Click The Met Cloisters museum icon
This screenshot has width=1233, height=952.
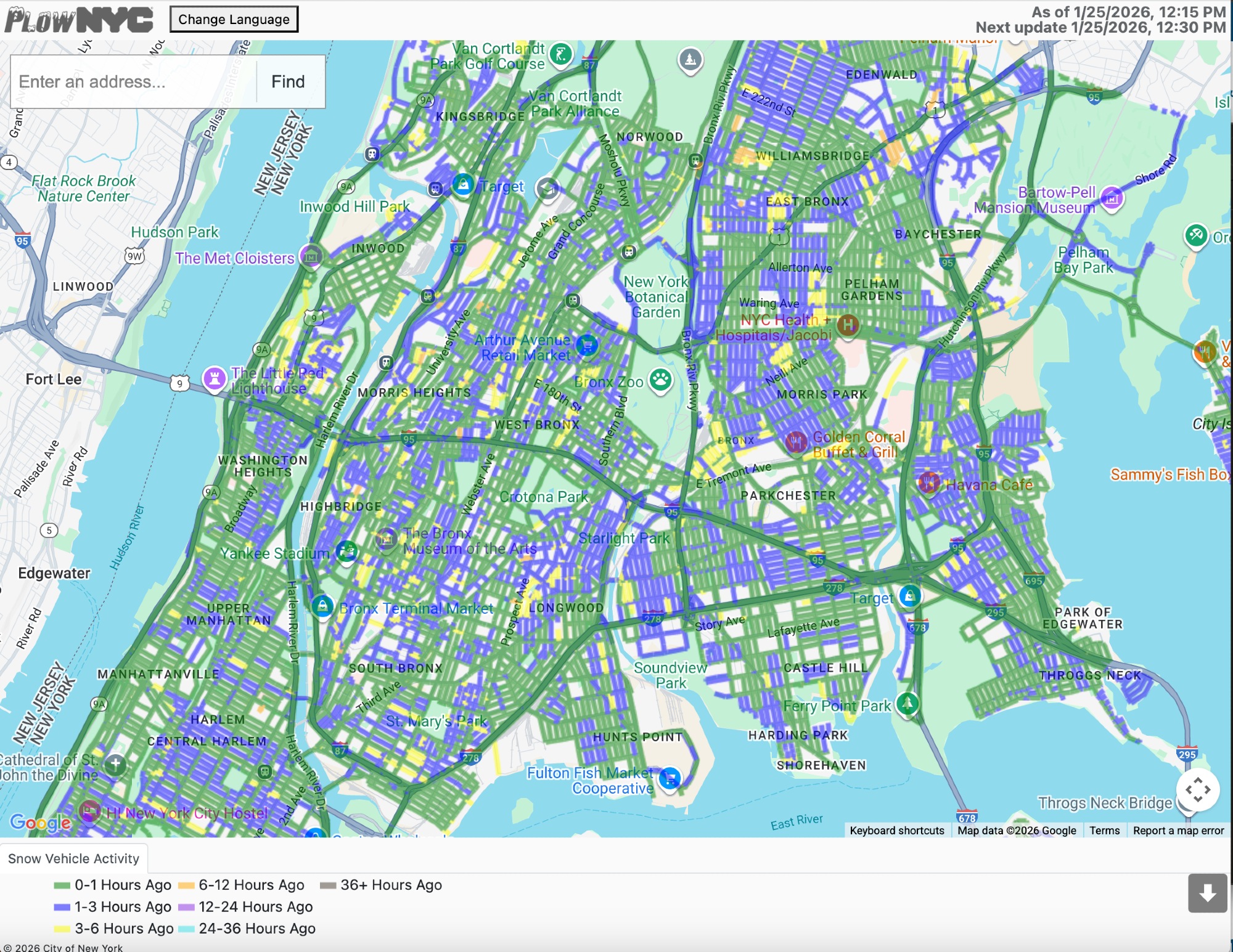tap(311, 256)
